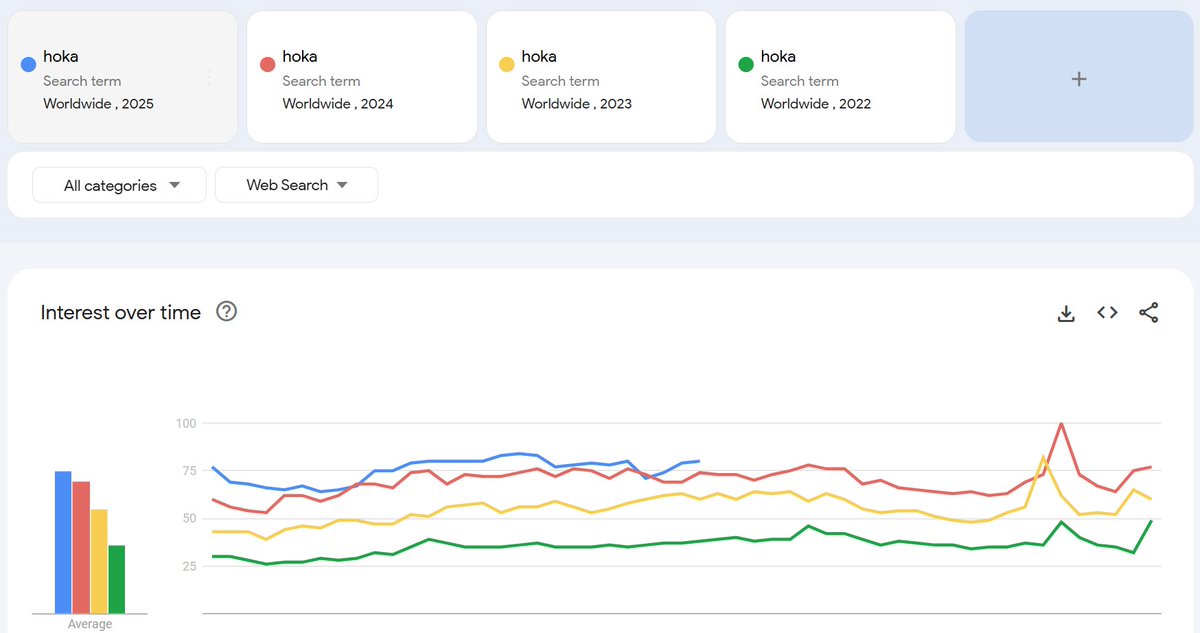Click the yellow line's peak point
This screenshot has height=633, width=1200.
pyautogui.click(x=1043, y=457)
